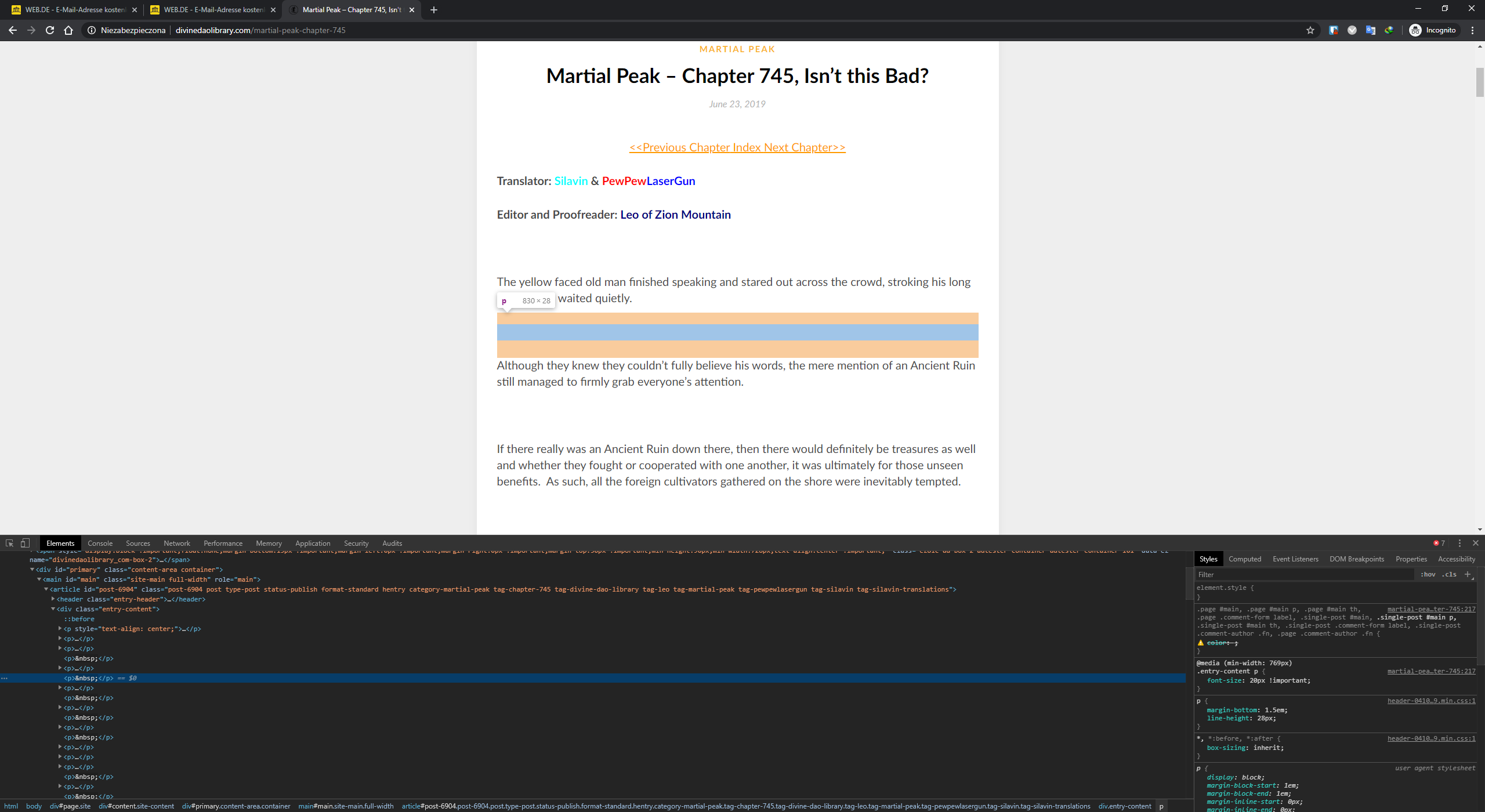Add a new style rule plus icon
Image resolution: width=1485 pixels, height=812 pixels.
click(1468, 574)
